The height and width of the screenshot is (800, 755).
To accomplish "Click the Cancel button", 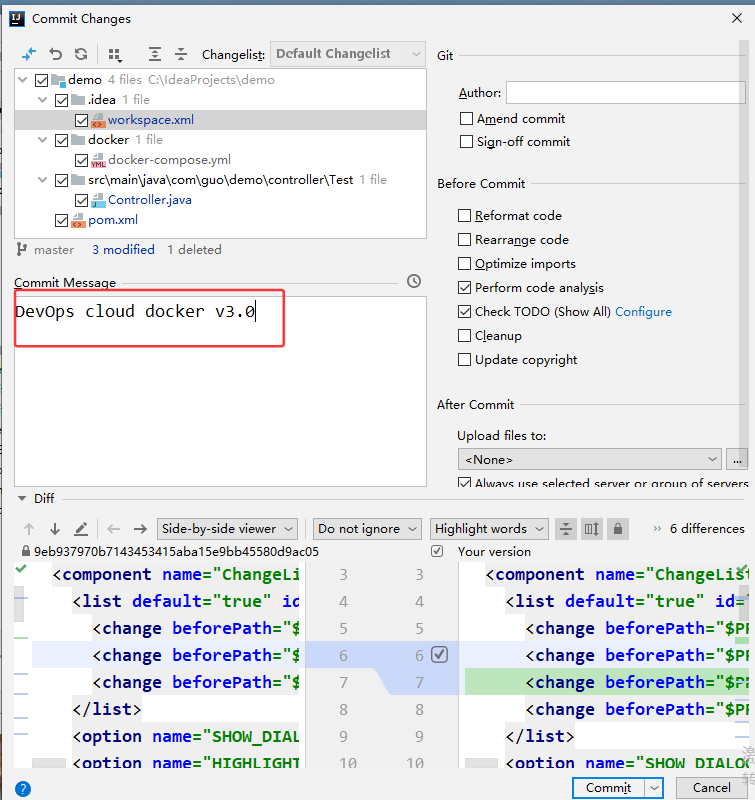I will click(x=711, y=788).
